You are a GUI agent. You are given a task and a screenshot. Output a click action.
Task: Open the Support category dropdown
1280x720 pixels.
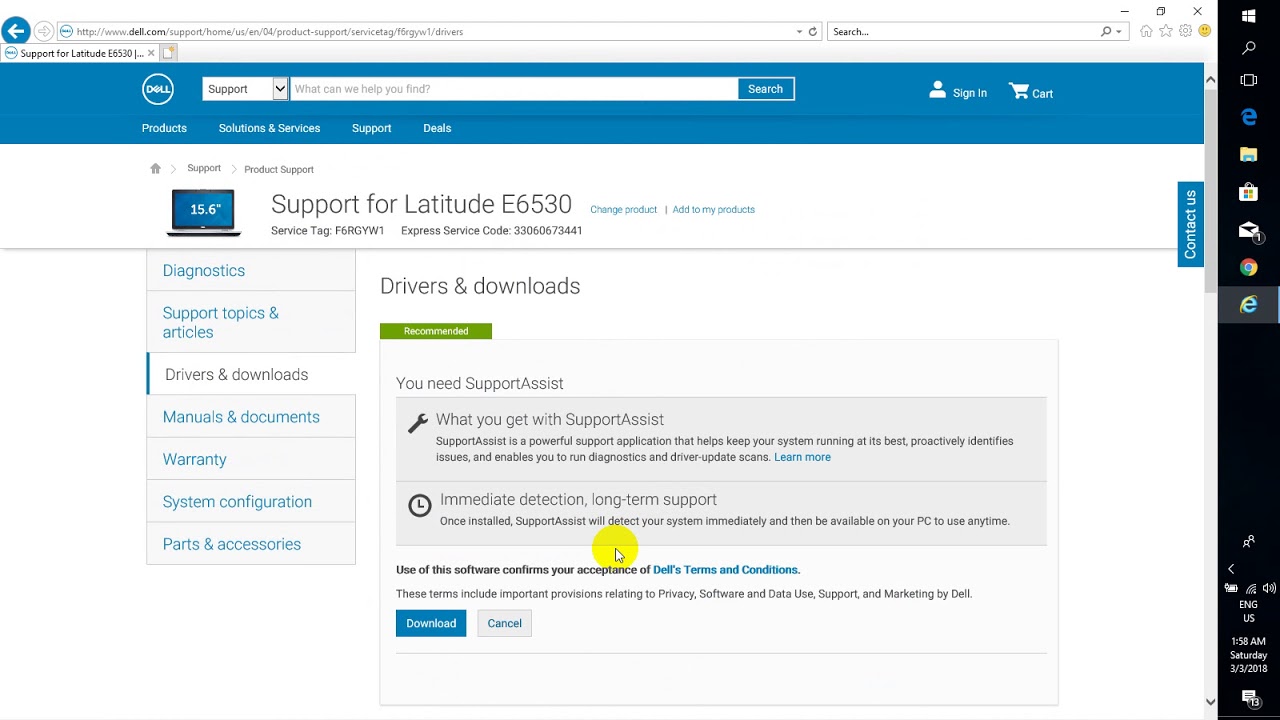pyautogui.click(x=245, y=89)
